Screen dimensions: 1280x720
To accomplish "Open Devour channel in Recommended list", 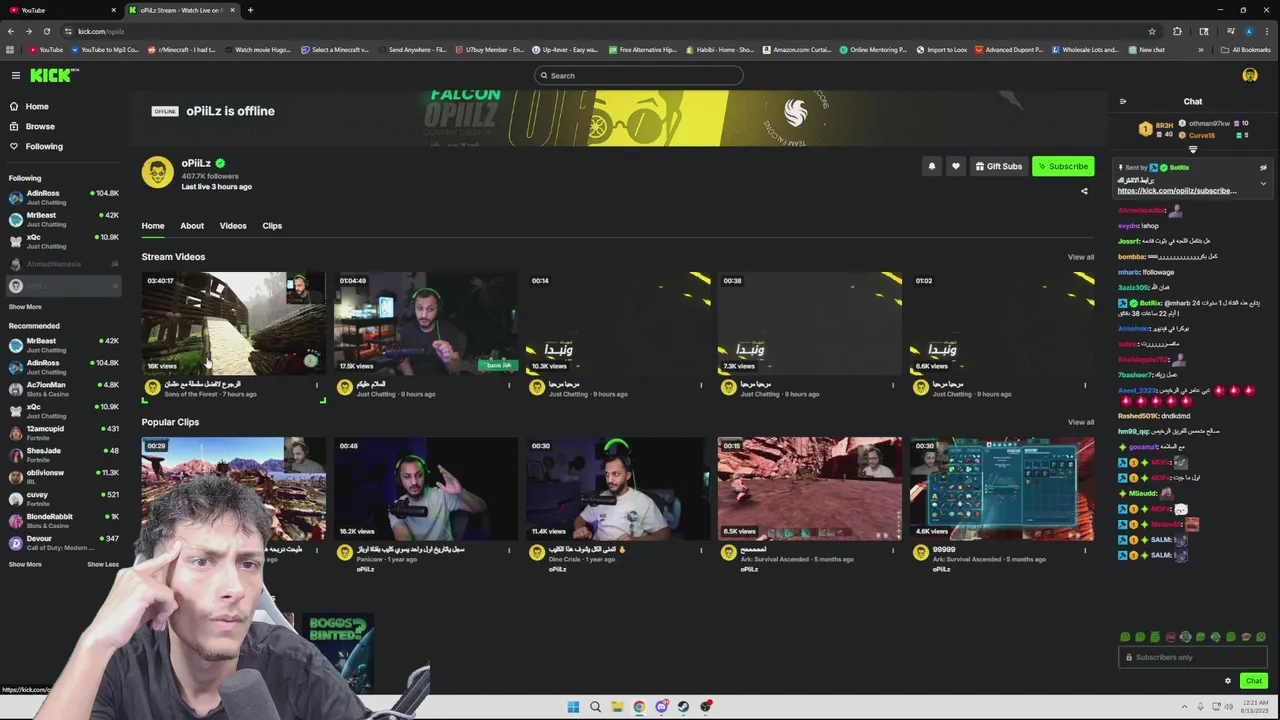I will click(x=64, y=543).
